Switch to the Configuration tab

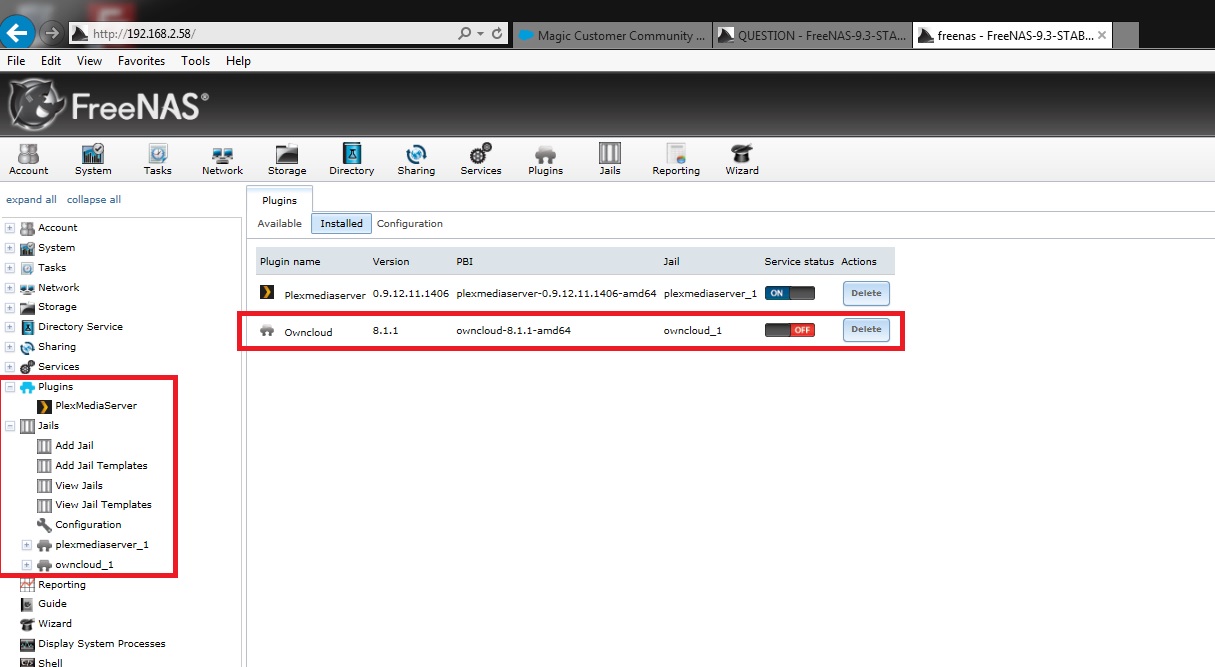410,224
